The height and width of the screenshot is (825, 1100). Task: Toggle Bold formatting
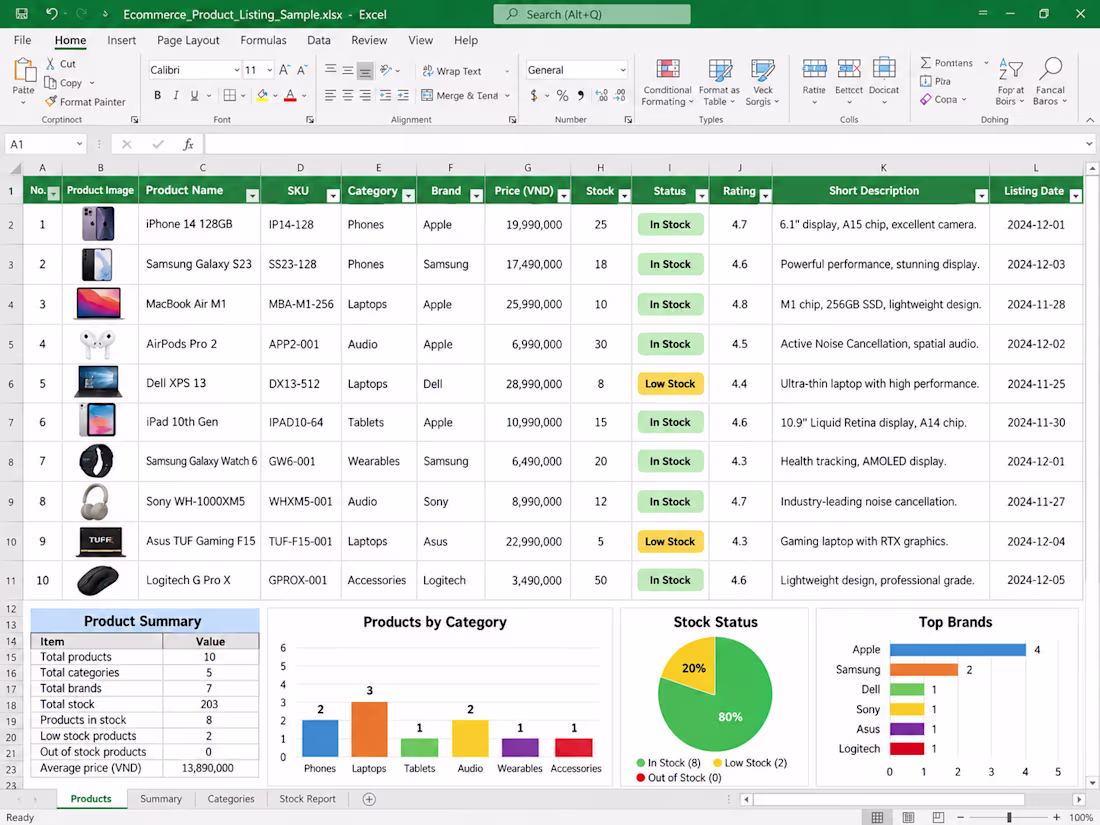(x=157, y=95)
